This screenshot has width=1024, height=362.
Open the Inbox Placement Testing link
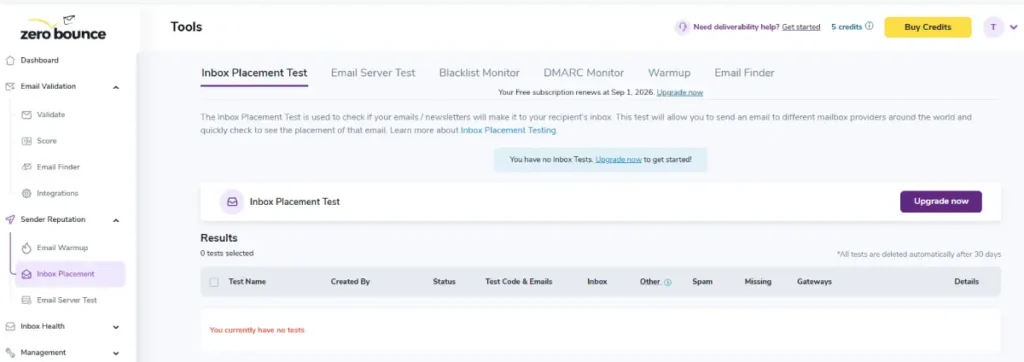tap(508, 131)
